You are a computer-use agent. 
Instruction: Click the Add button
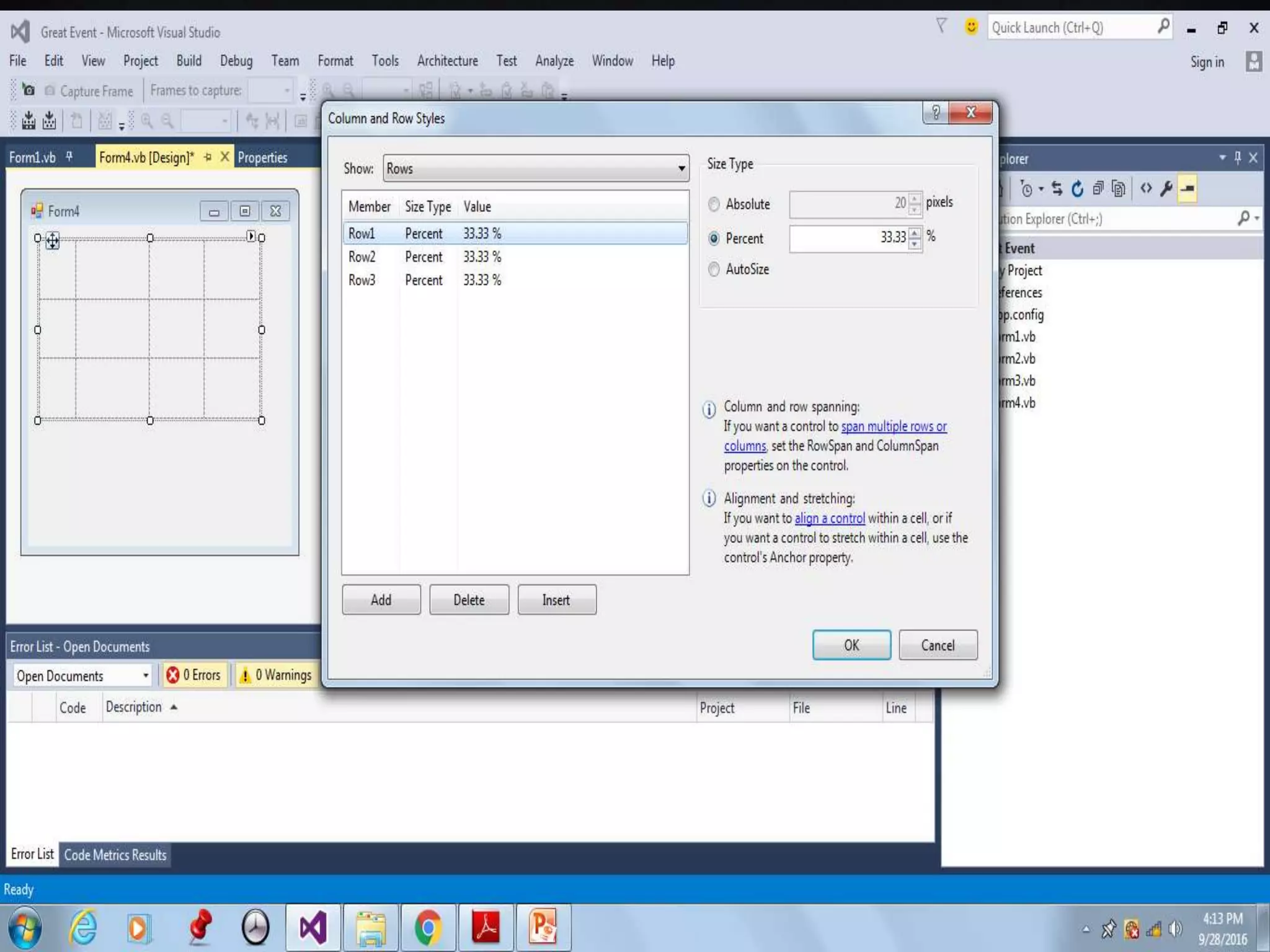click(x=381, y=600)
